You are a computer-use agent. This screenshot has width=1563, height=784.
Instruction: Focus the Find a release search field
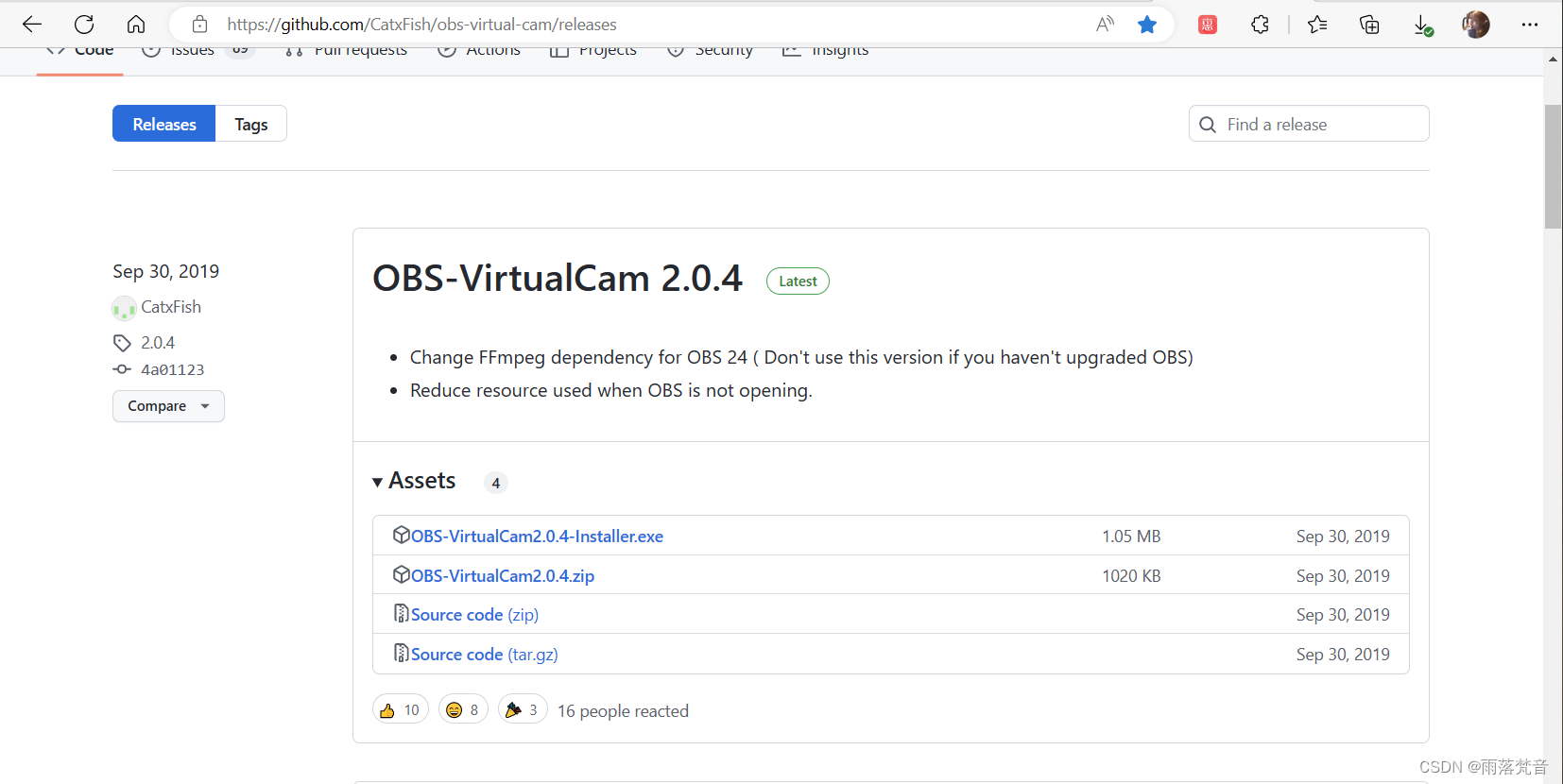[x=1309, y=124]
